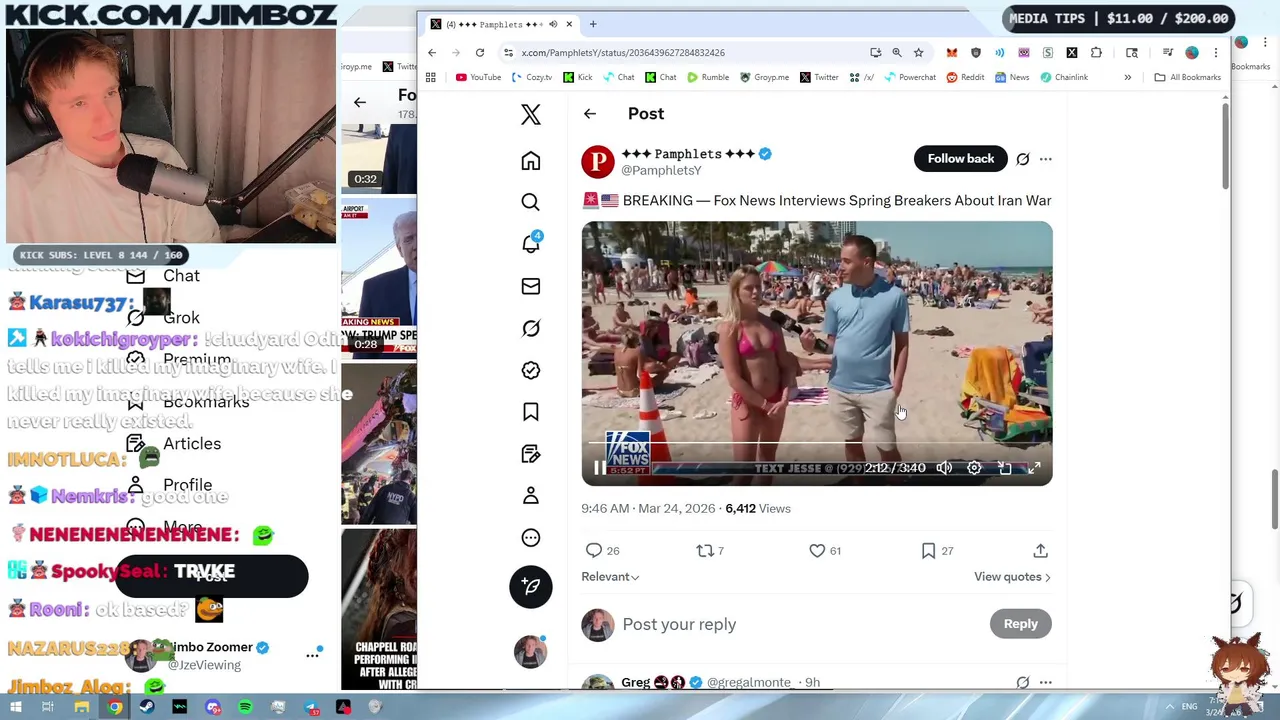Viewport: 1280px width, 720px height.
Task: Open Chainlink bookmark
Action: point(1063,77)
